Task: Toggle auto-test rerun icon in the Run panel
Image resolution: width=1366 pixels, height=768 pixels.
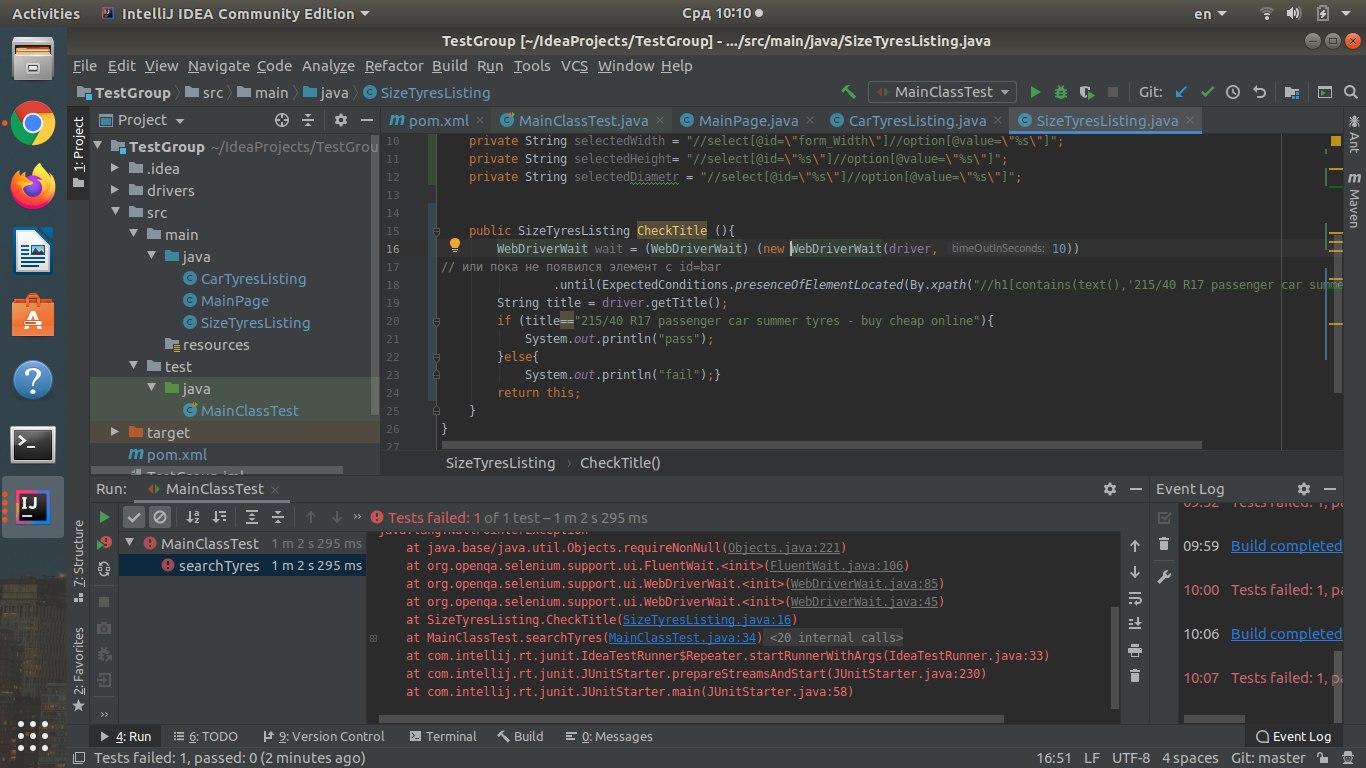Action: tap(104, 569)
